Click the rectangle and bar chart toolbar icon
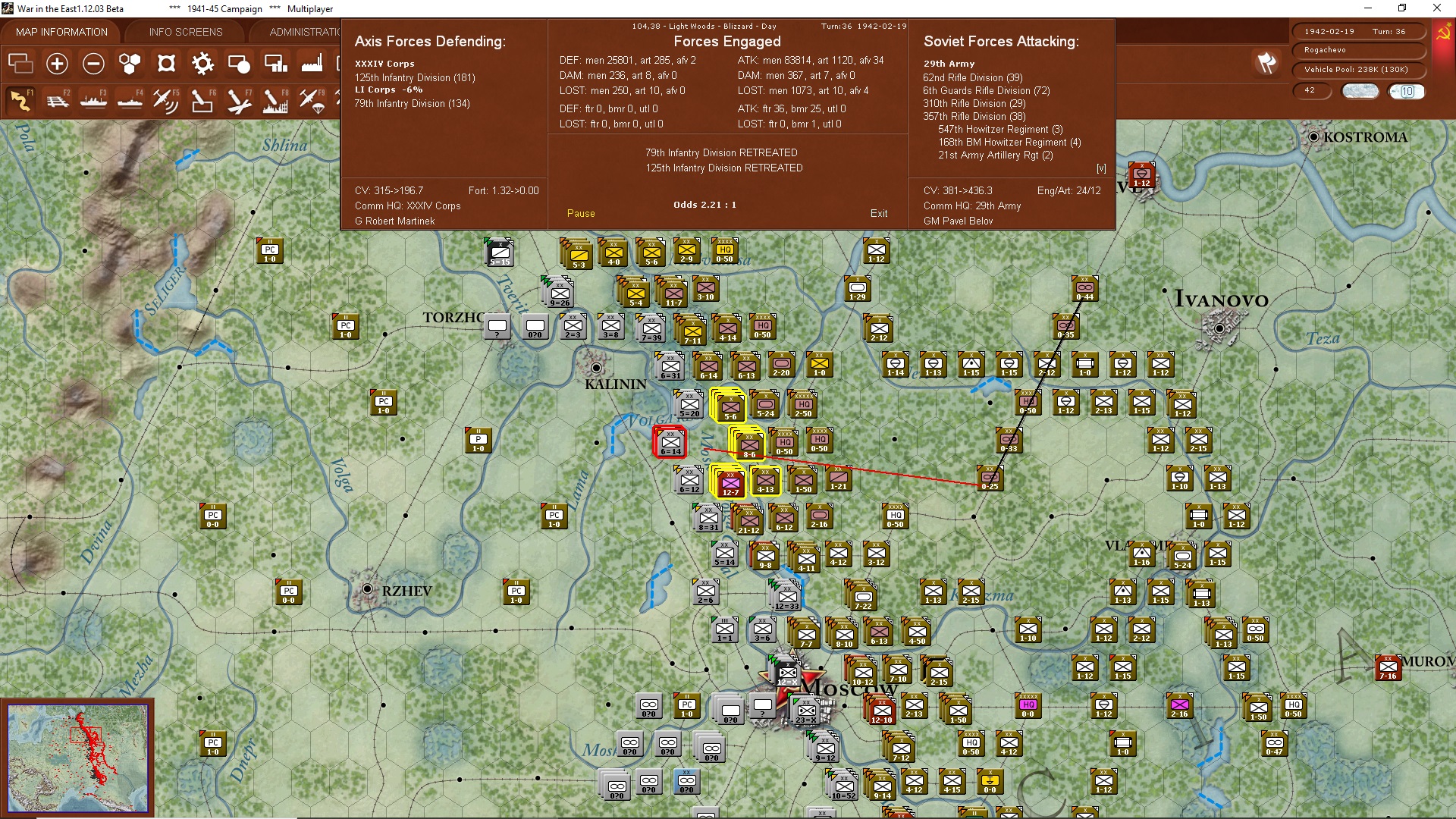 (x=275, y=64)
